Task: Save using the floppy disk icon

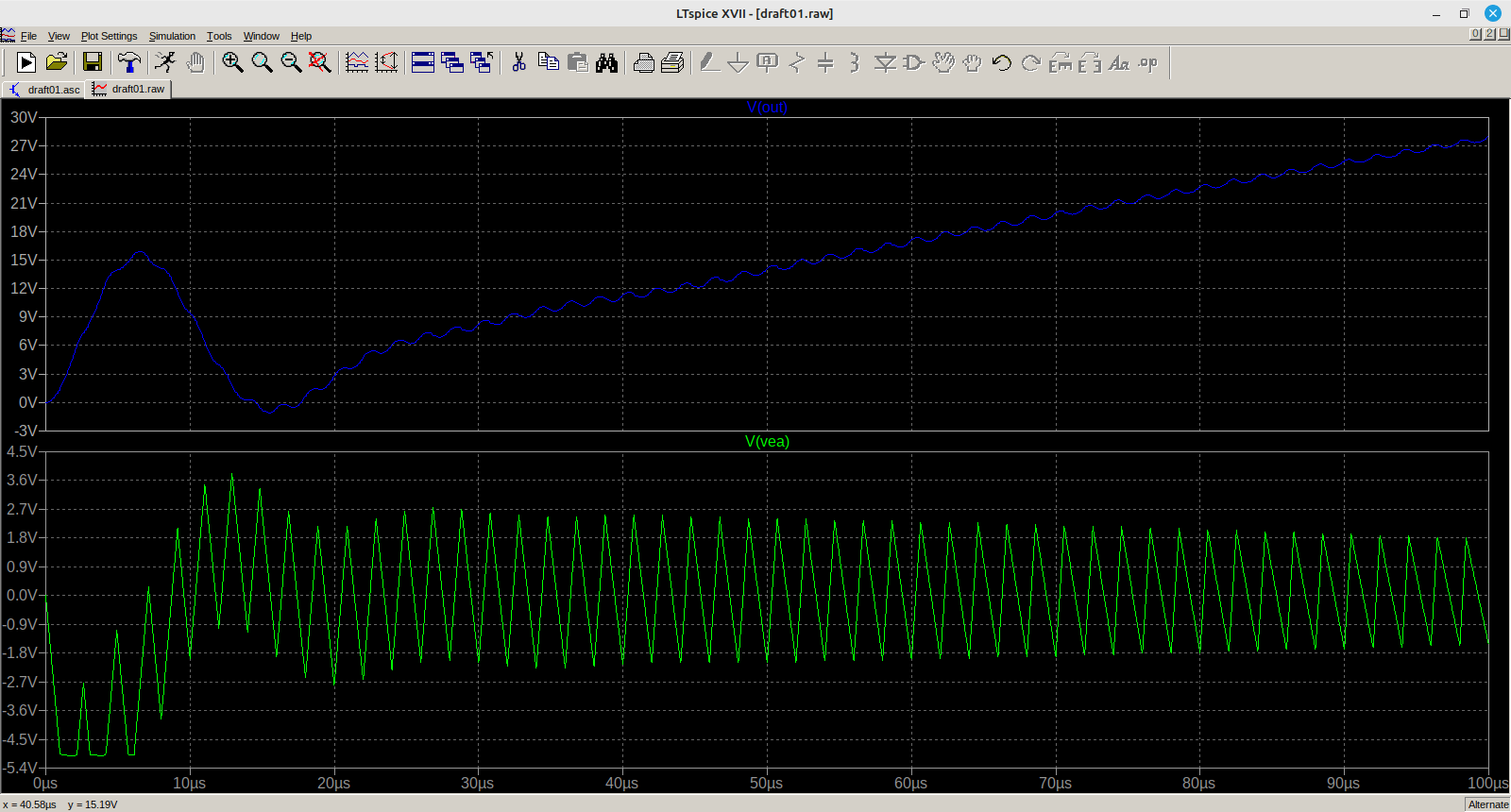Action: pos(93,62)
